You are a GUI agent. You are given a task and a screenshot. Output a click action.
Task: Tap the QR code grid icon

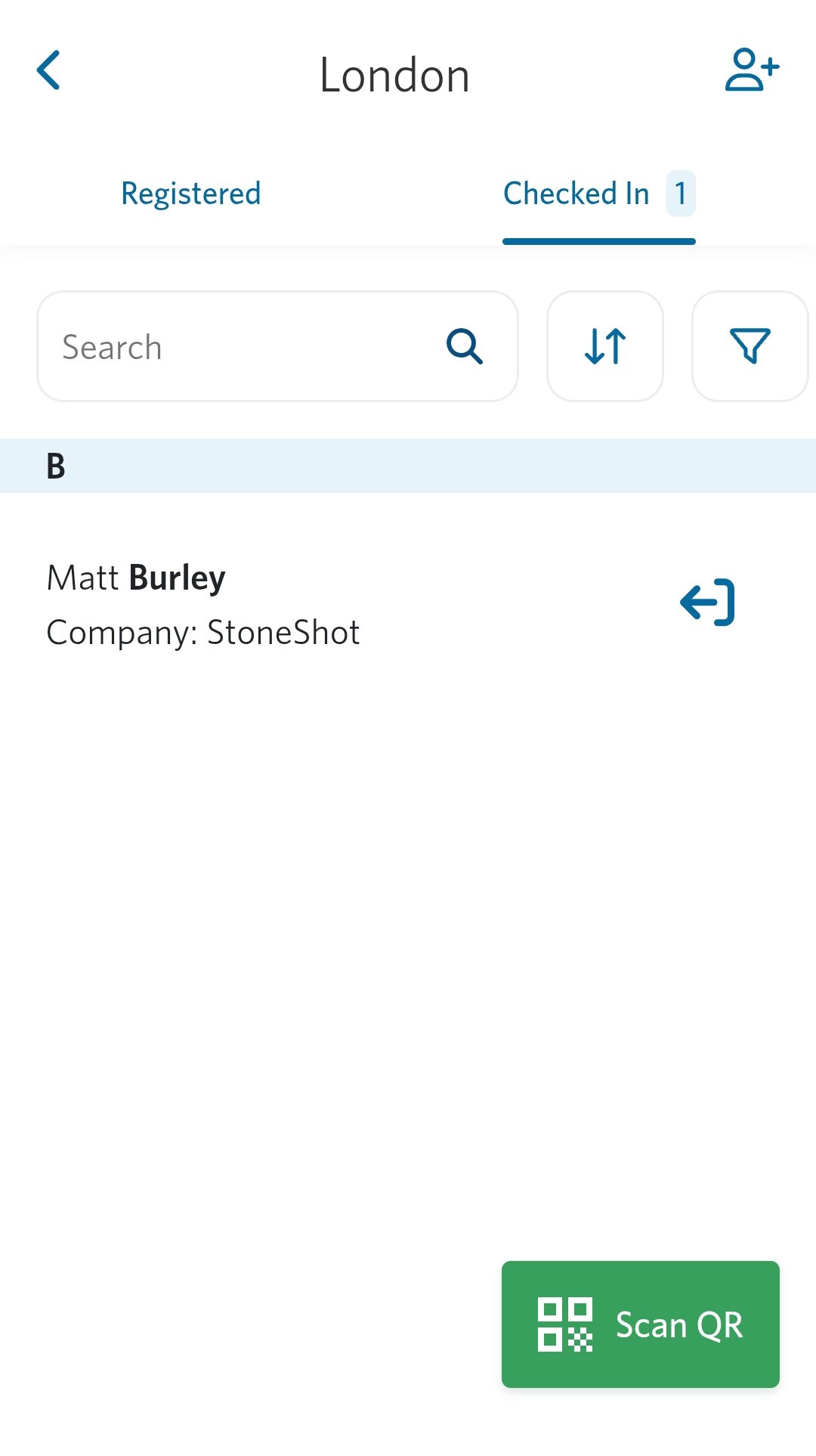[x=564, y=1324]
